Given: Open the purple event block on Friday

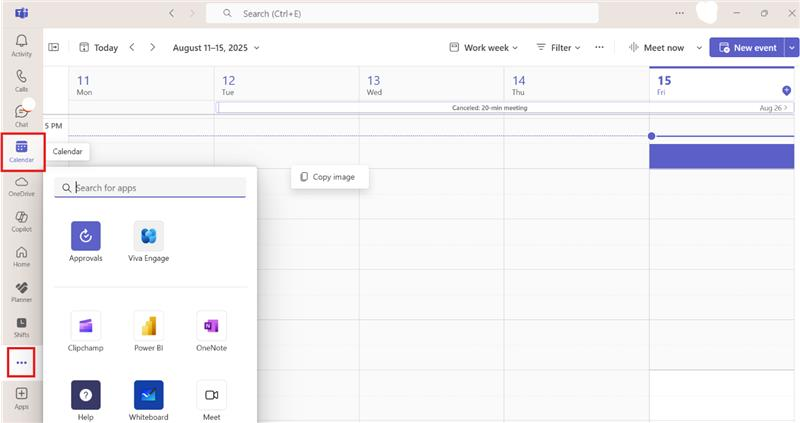Looking at the screenshot, I should (x=721, y=156).
